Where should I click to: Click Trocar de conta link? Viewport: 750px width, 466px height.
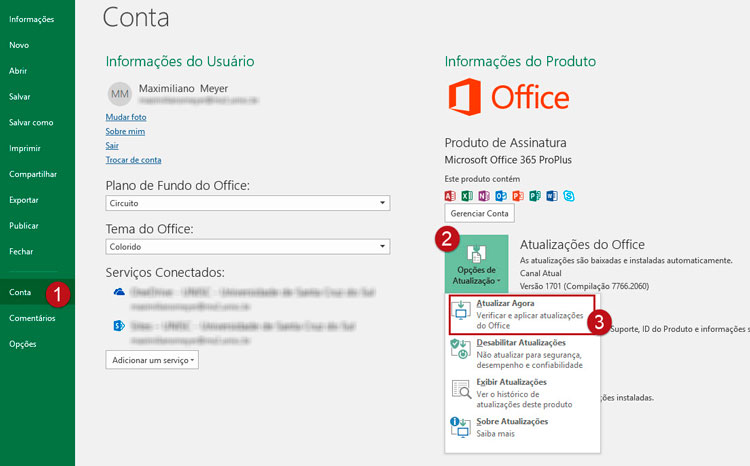click(x=133, y=160)
